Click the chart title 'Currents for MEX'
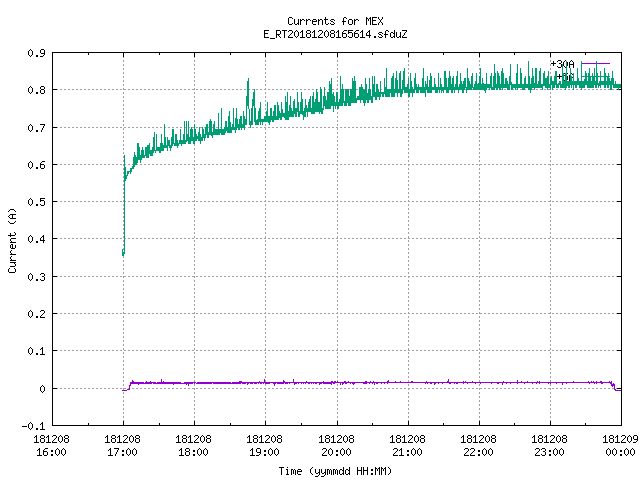 click(x=335, y=21)
